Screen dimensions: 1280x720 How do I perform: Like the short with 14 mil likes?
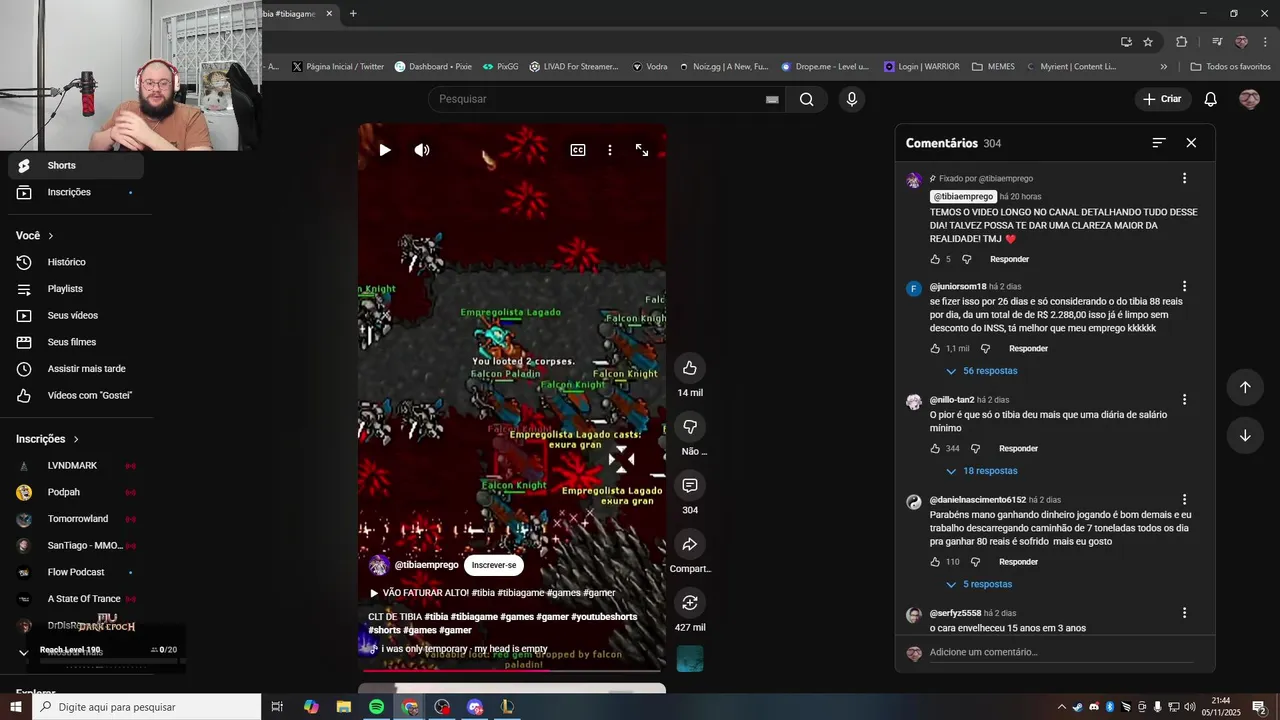click(x=690, y=368)
